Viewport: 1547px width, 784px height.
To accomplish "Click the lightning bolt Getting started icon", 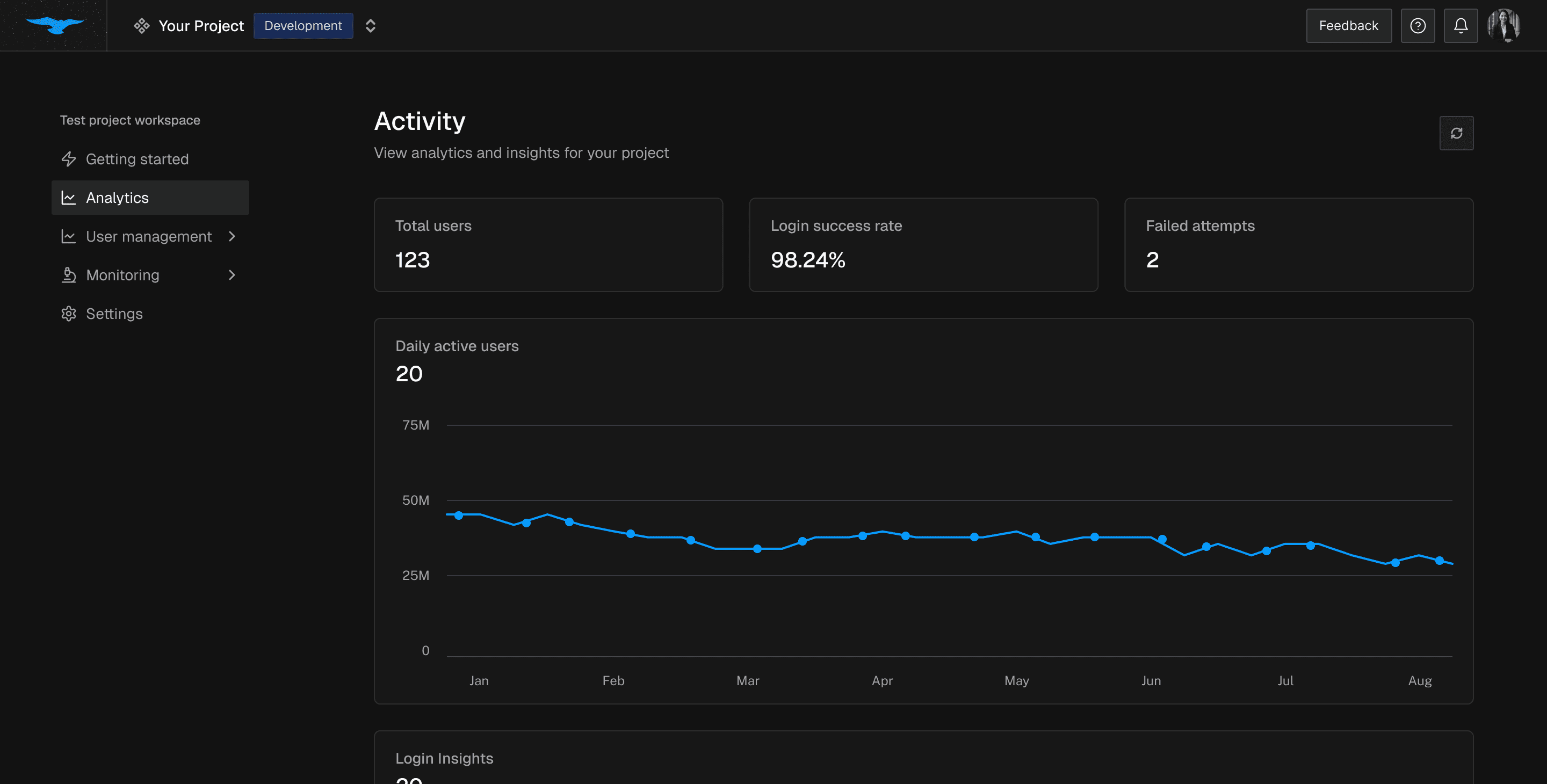I will click(68, 159).
